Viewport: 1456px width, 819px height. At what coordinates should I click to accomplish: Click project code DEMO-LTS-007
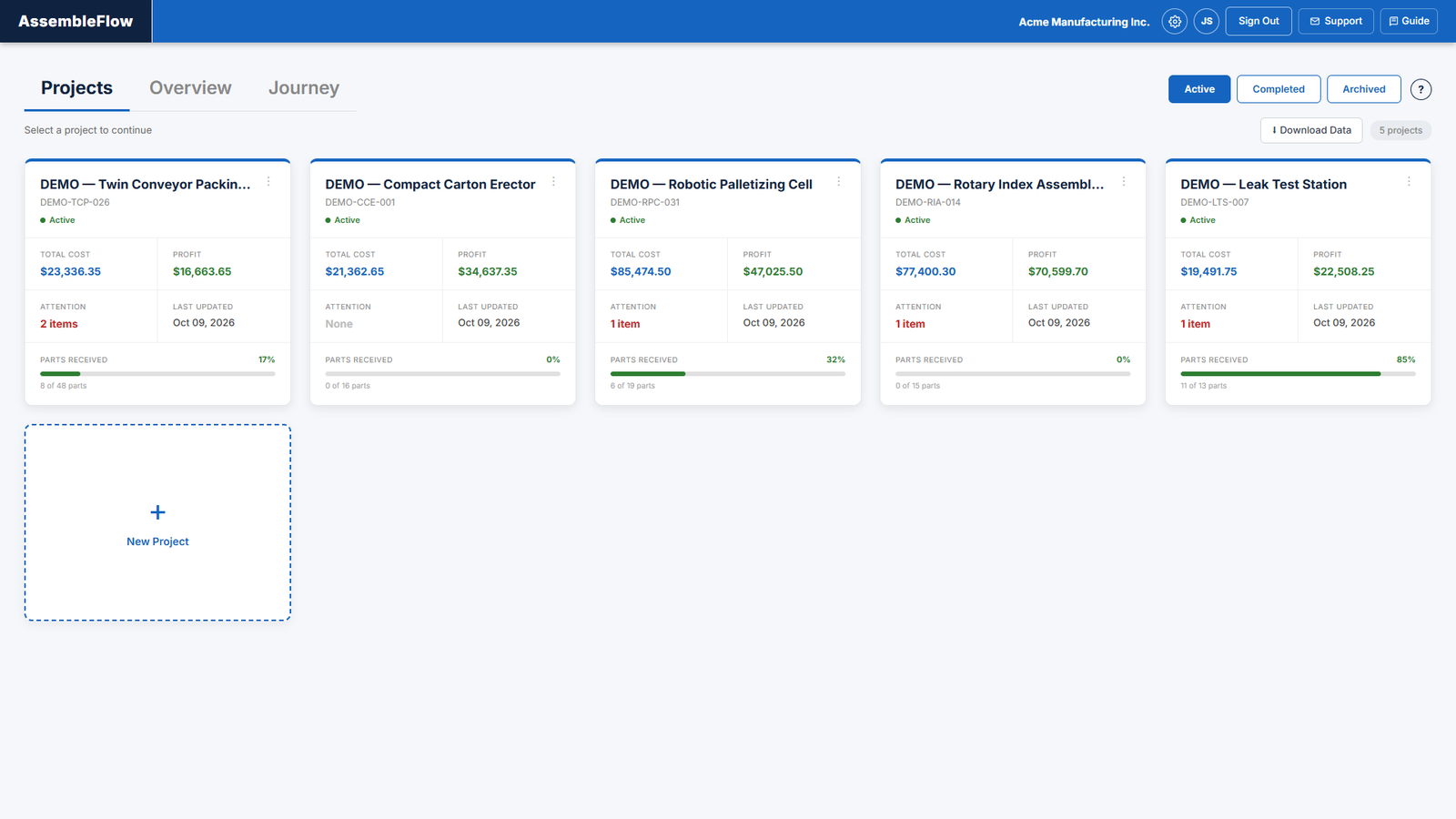point(1215,202)
